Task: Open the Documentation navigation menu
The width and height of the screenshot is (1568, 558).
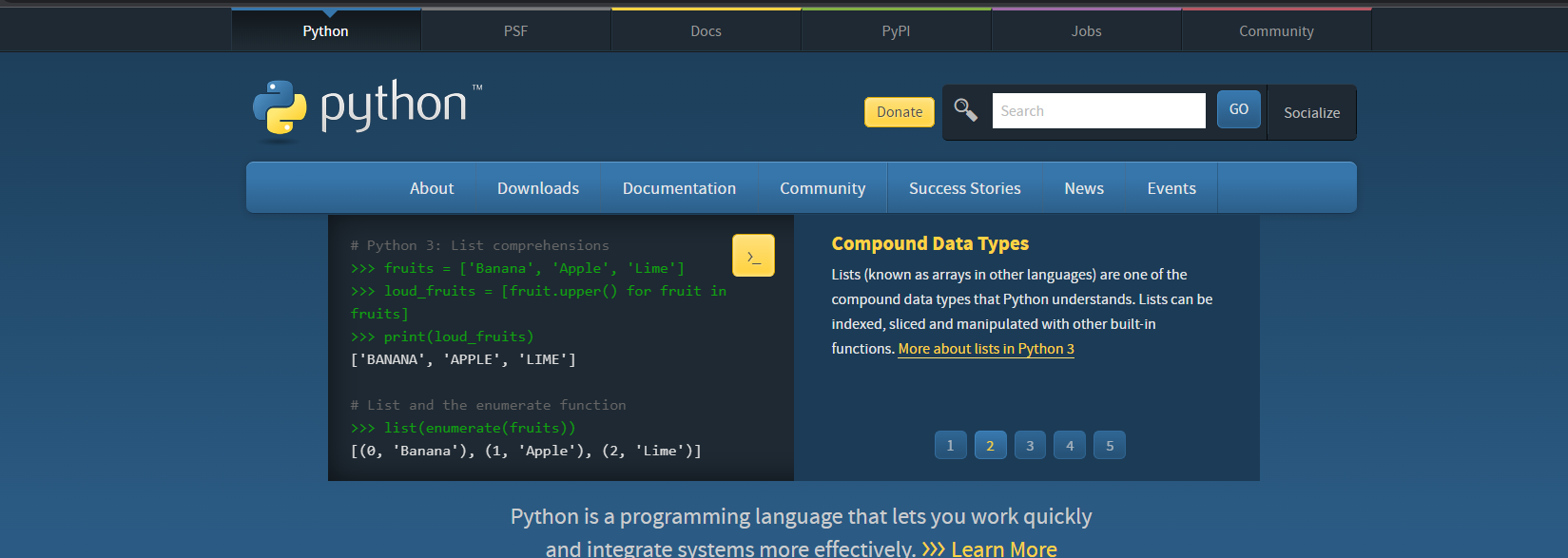Action: coord(679,188)
